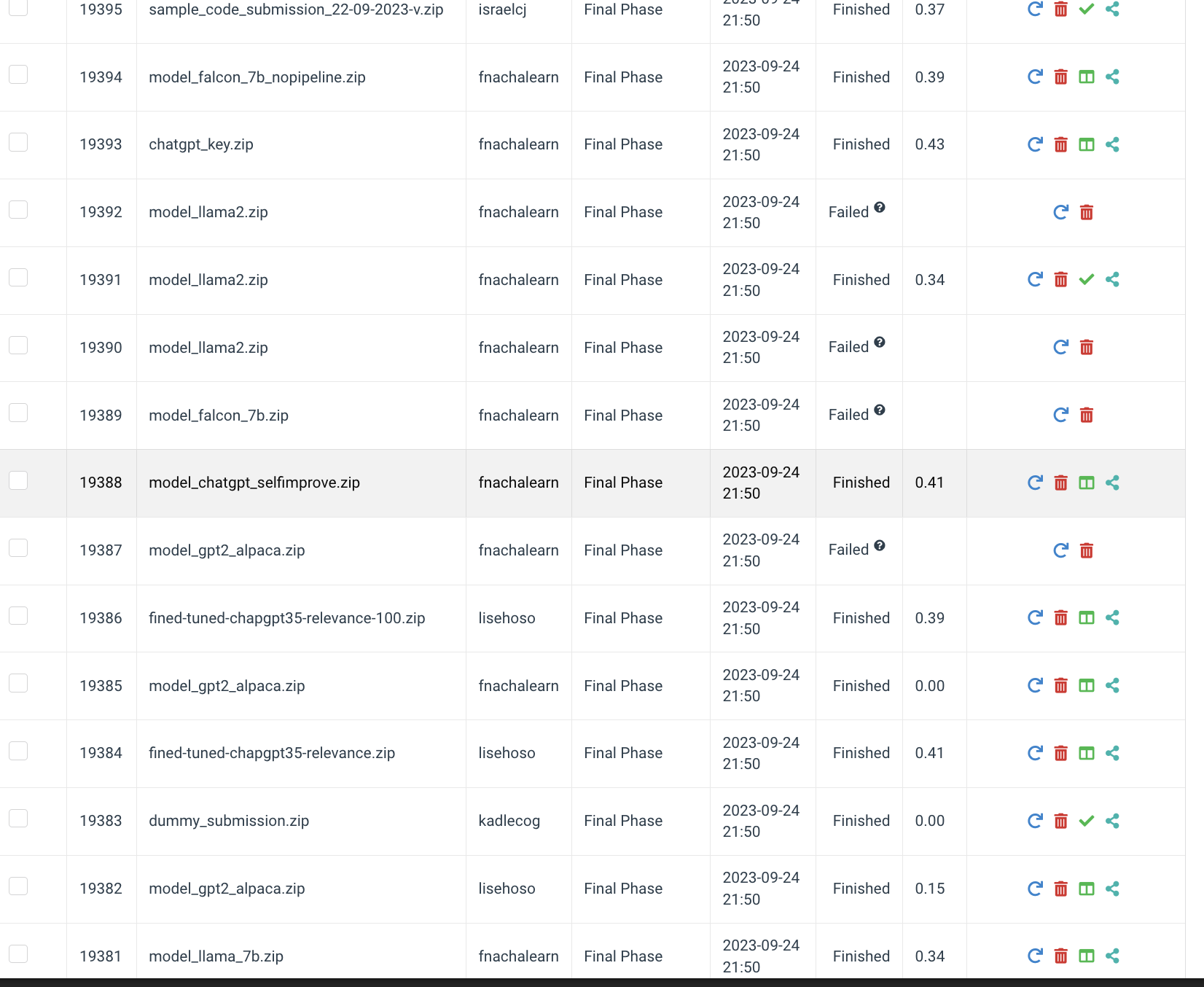Open the Failed help tooltip for submission 19390
Image resolution: width=1204 pixels, height=987 pixels.
pyautogui.click(x=880, y=342)
